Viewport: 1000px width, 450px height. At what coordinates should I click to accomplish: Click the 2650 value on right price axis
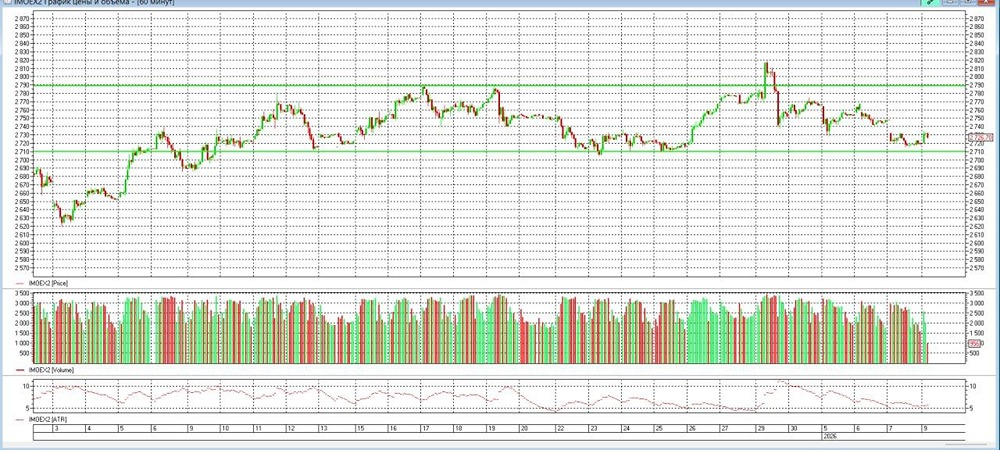977,201
